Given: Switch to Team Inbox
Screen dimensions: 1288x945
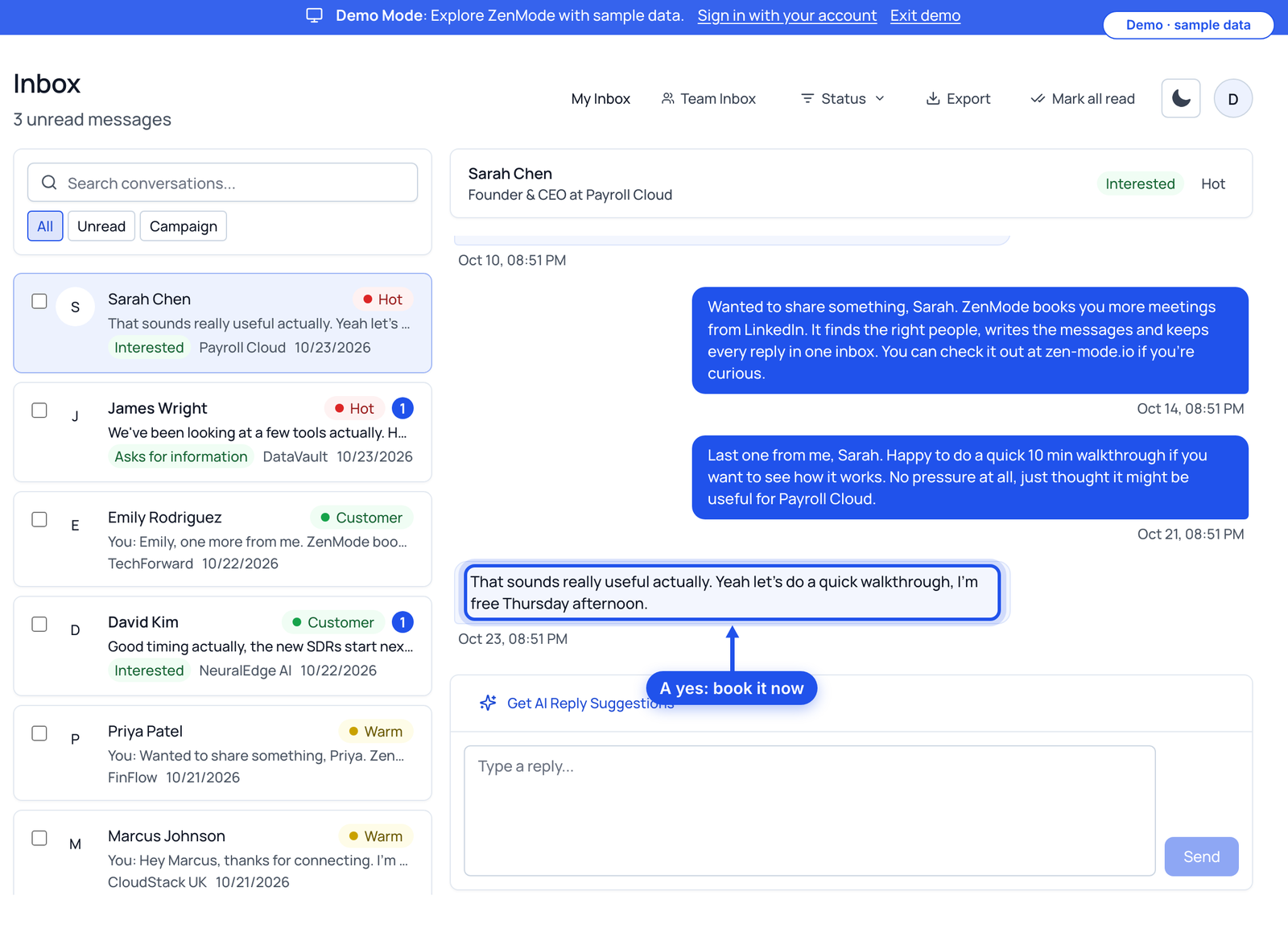Looking at the screenshot, I should tap(708, 98).
